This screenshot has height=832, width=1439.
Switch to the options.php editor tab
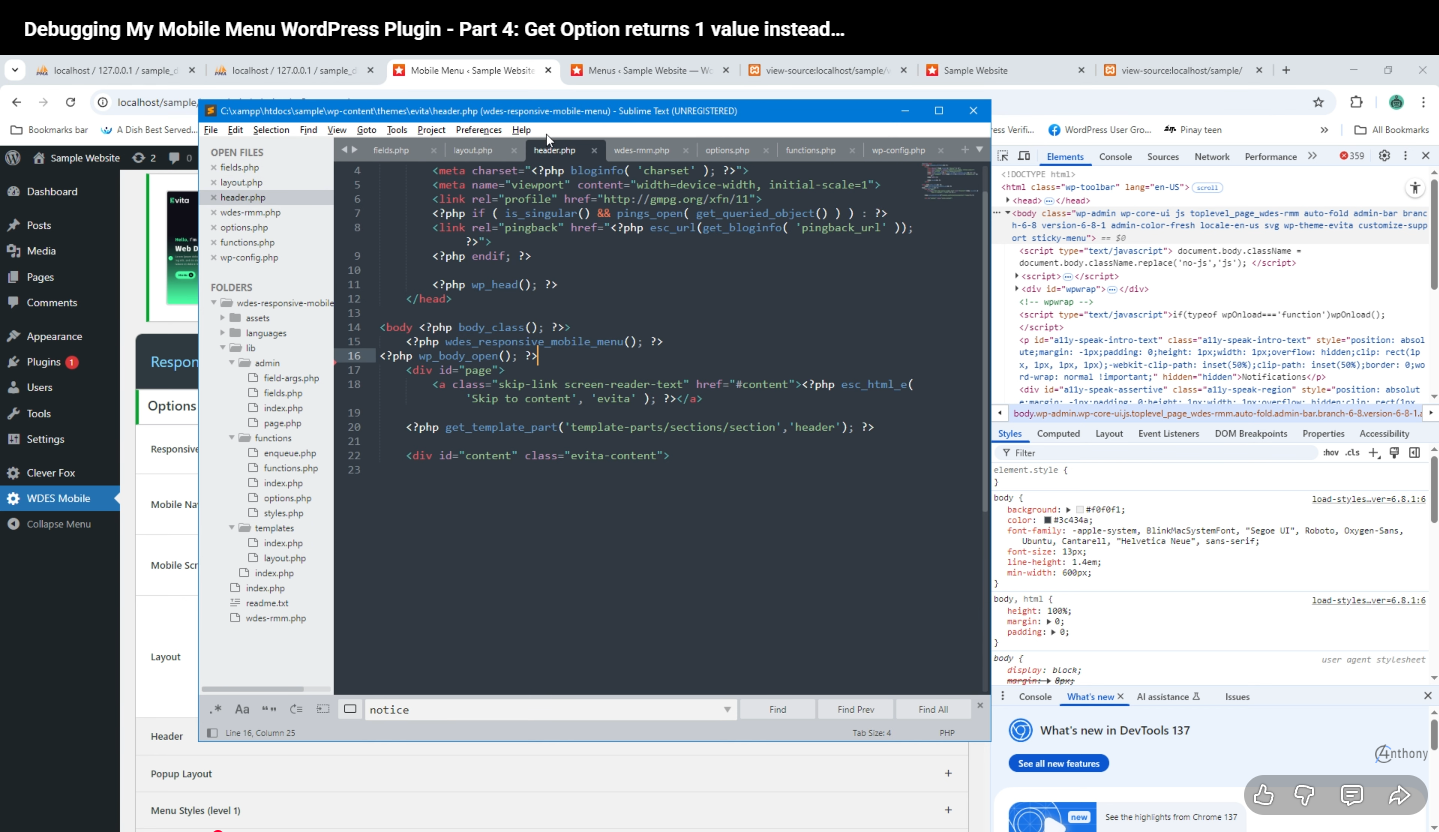tap(727, 150)
